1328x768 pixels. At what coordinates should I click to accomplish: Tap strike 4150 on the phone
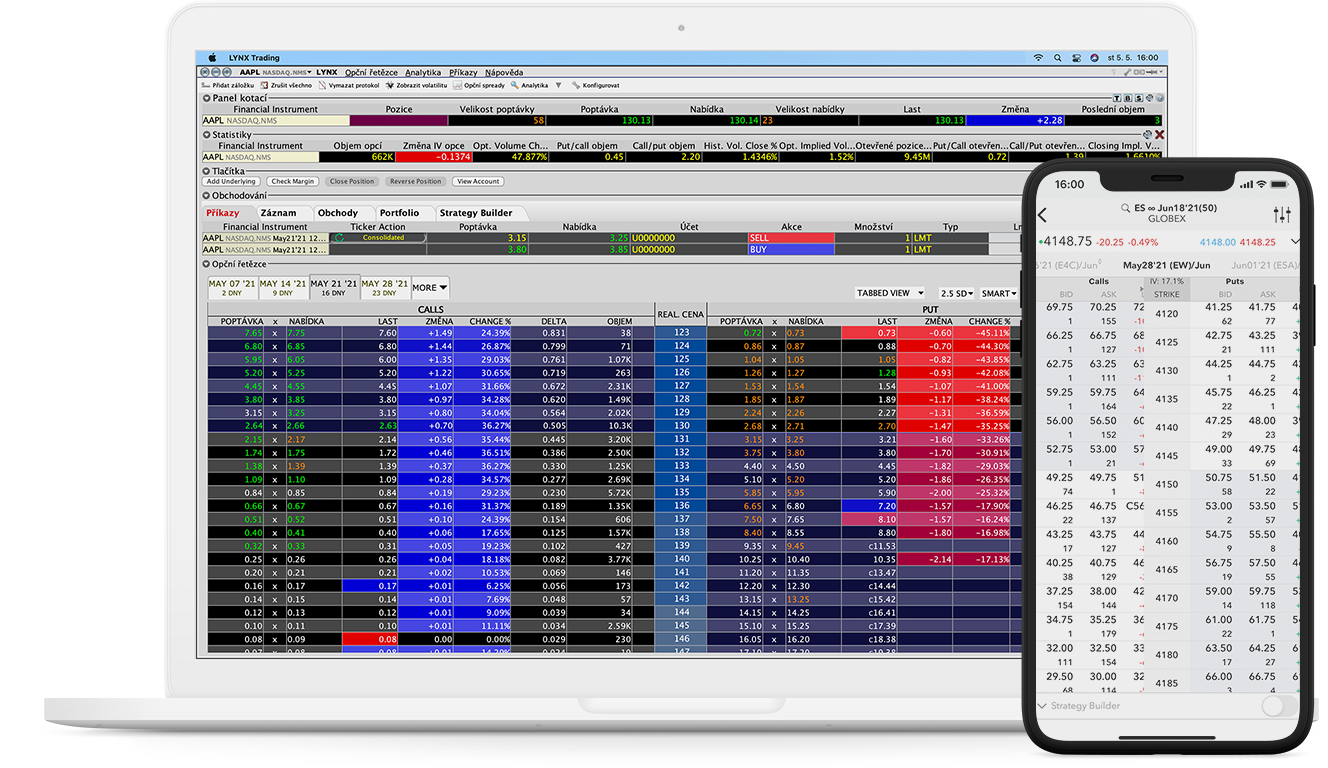[1166, 484]
